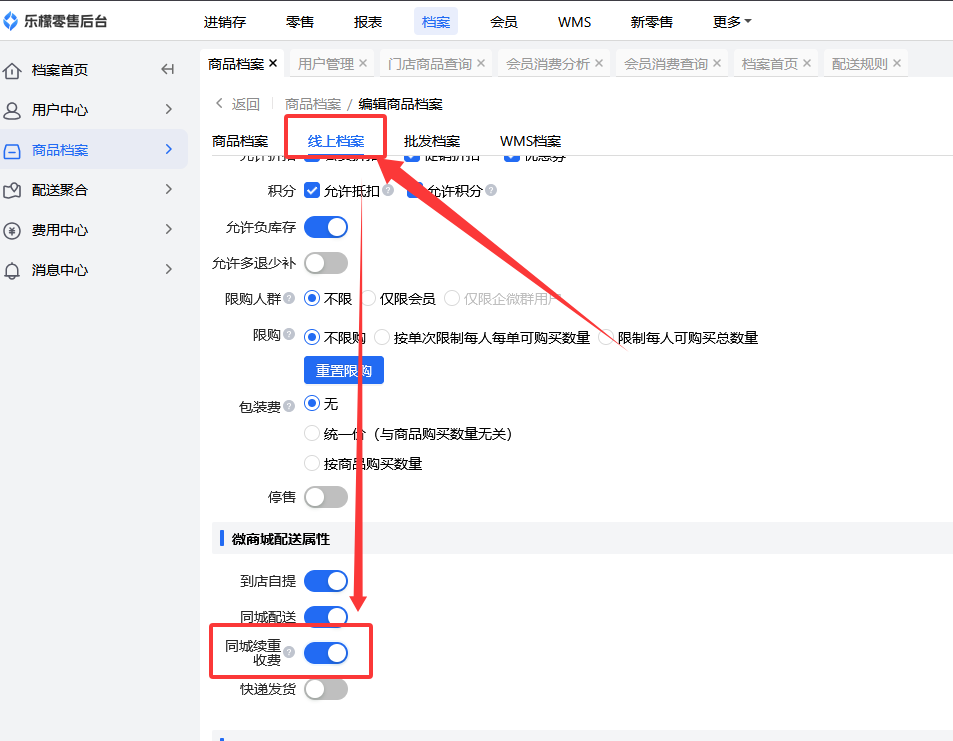Click the 商品档案 breadcrumb link
Image resolution: width=953 pixels, height=741 pixels.
coord(313,104)
